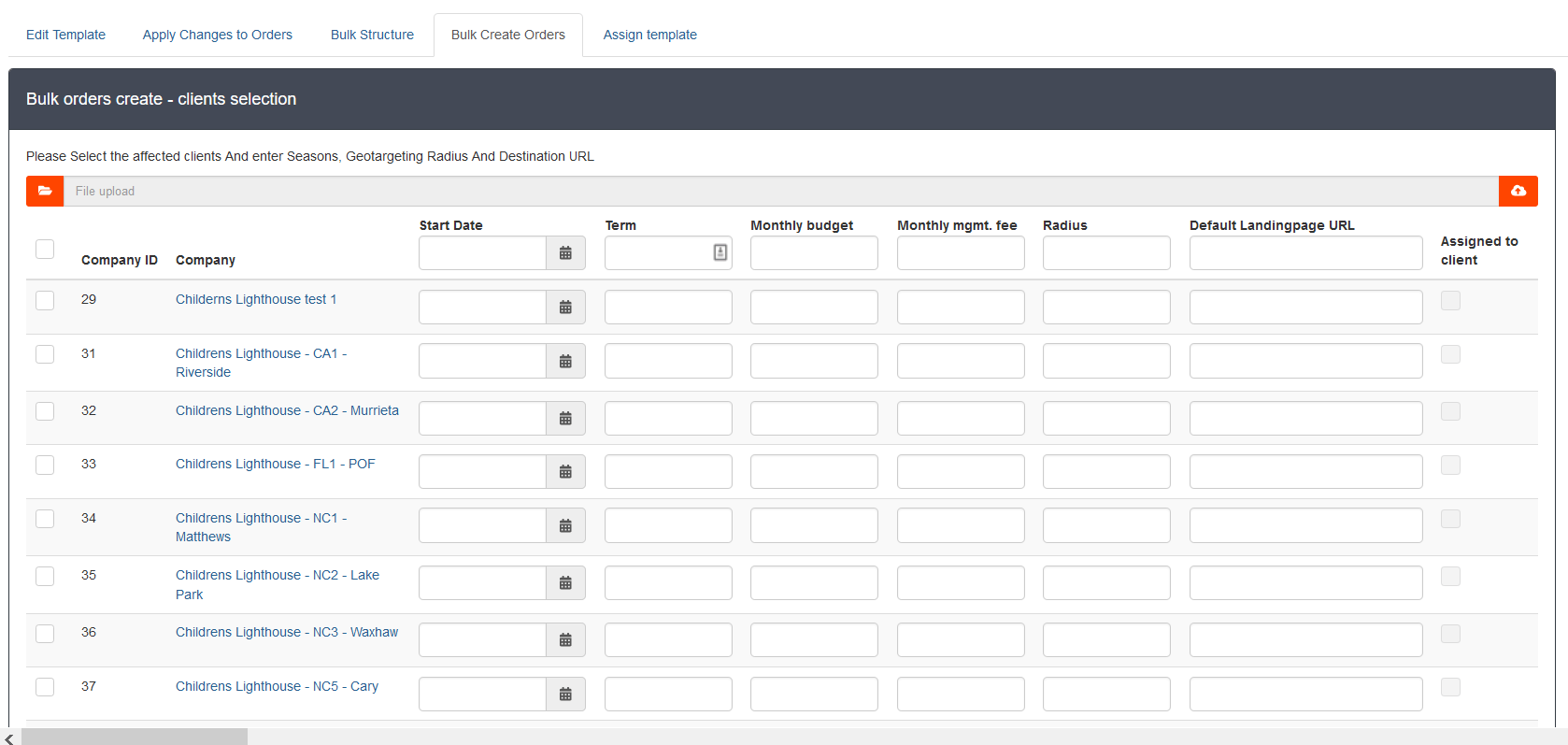
Task: Click Term field for company 29
Action: (668, 308)
